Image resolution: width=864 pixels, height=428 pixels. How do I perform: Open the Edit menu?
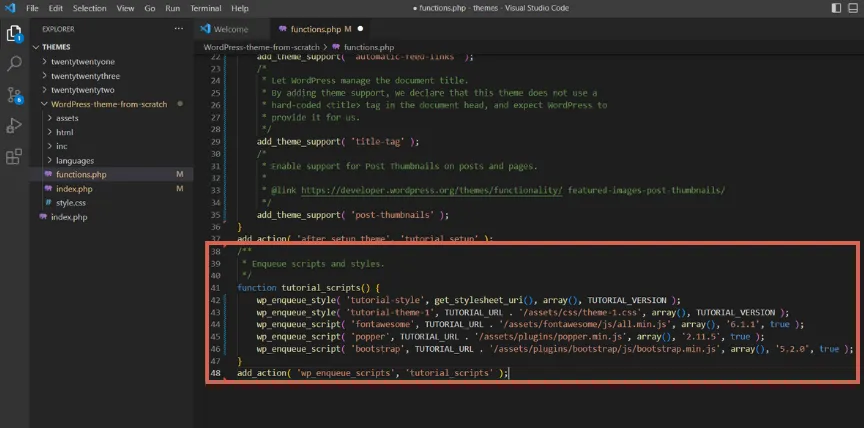click(x=55, y=8)
